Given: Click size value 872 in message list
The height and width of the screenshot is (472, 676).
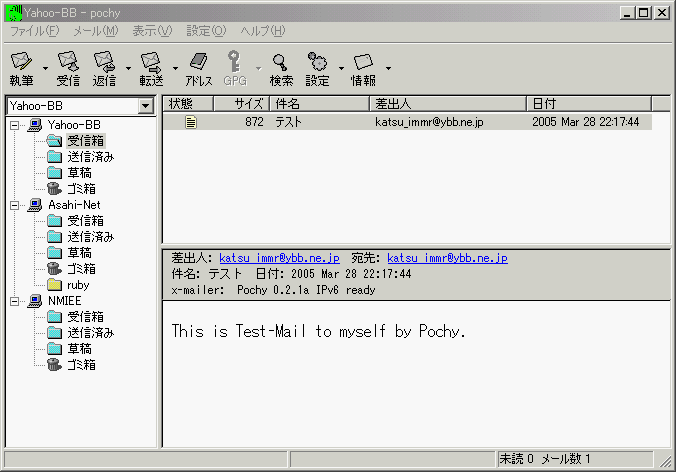Looking at the screenshot, I should click(254, 122).
